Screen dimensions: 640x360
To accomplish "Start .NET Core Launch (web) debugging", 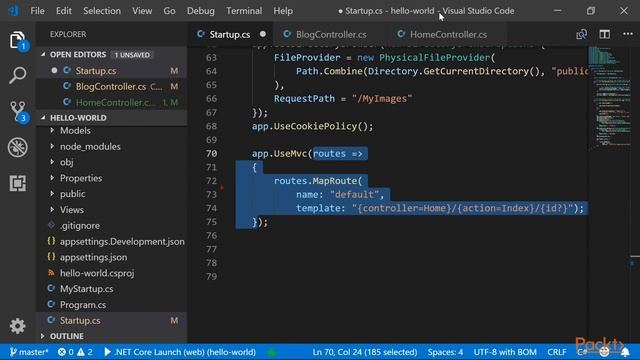I will pyautogui.click(x=180, y=352).
